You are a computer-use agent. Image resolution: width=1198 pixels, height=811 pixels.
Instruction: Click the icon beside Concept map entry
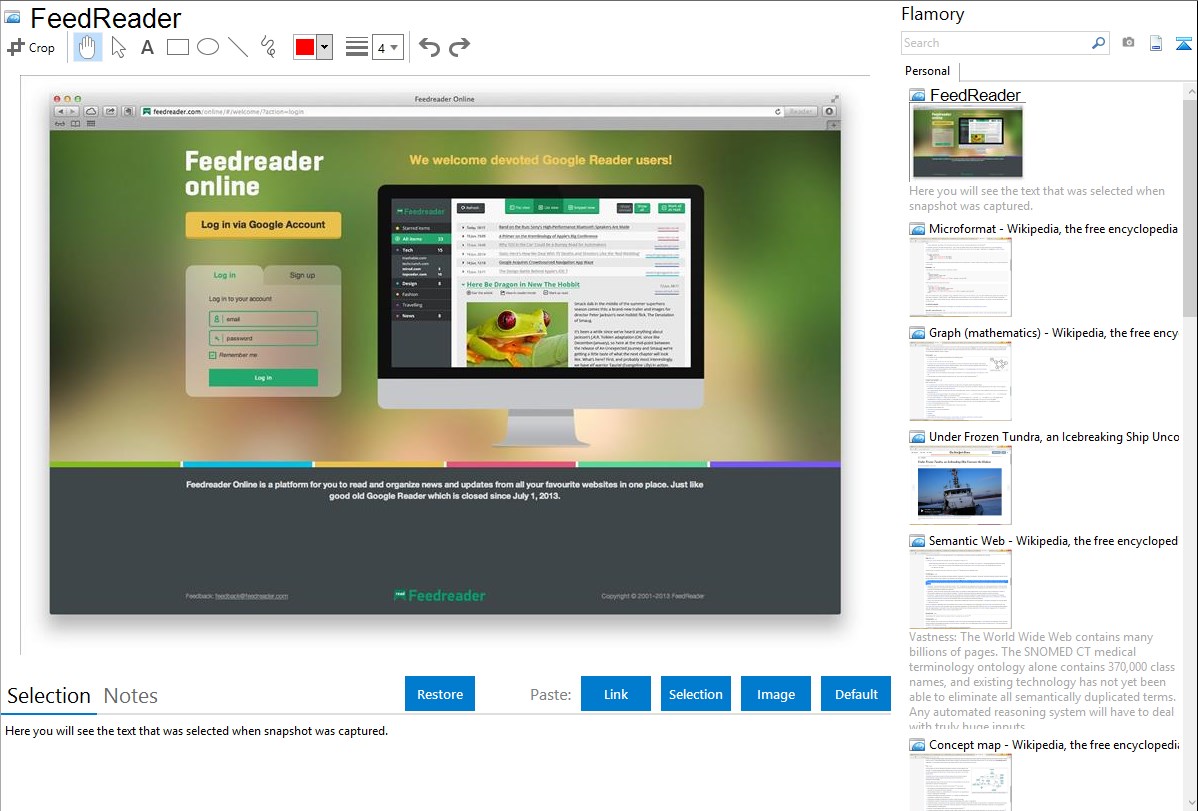click(x=918, y=744)
